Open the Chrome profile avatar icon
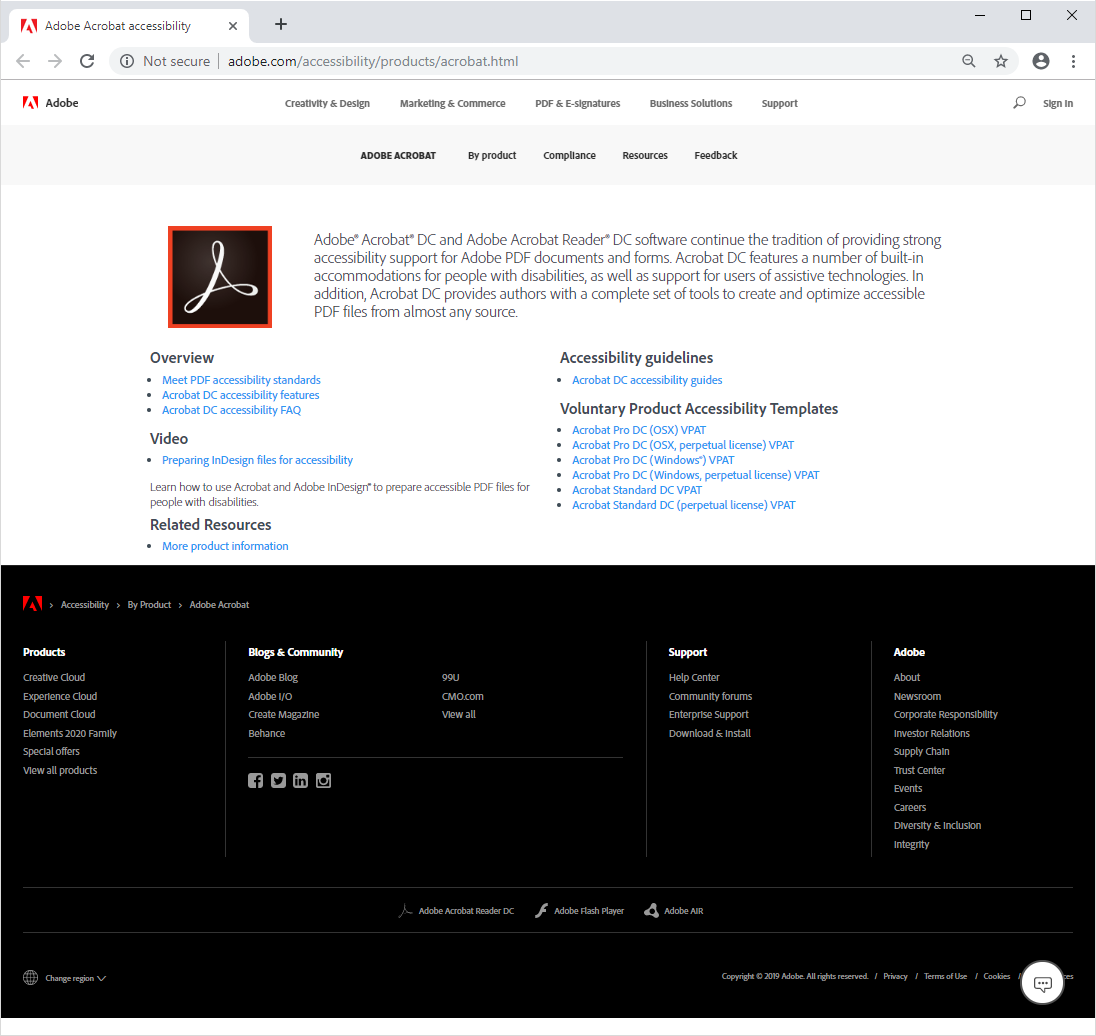Image resolution: width=1096 pixels, height=1036 pixels. click(x=1041, y=61)
